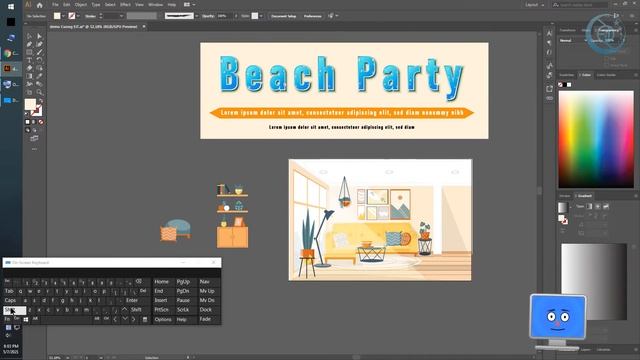Select the Artboard tool
This screenshot has width=640, height=360.
click(29, 92)
